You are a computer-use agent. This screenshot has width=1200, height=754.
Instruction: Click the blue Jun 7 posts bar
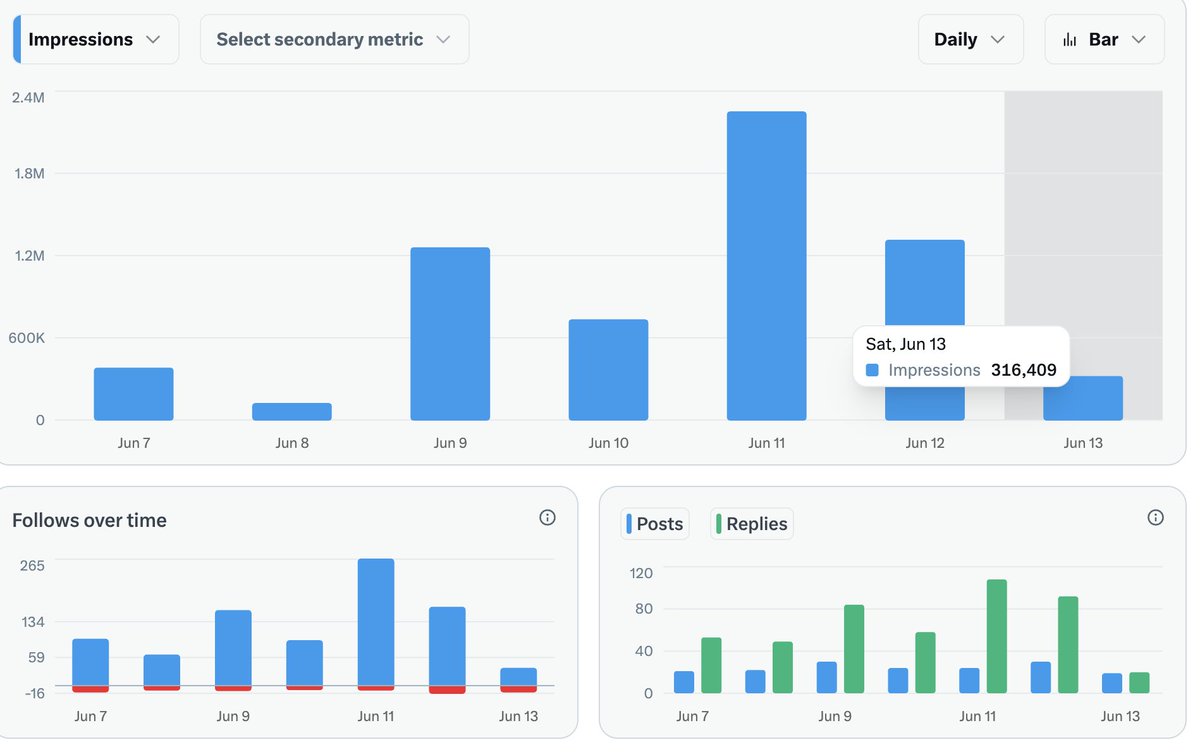(x=684, y=682)
